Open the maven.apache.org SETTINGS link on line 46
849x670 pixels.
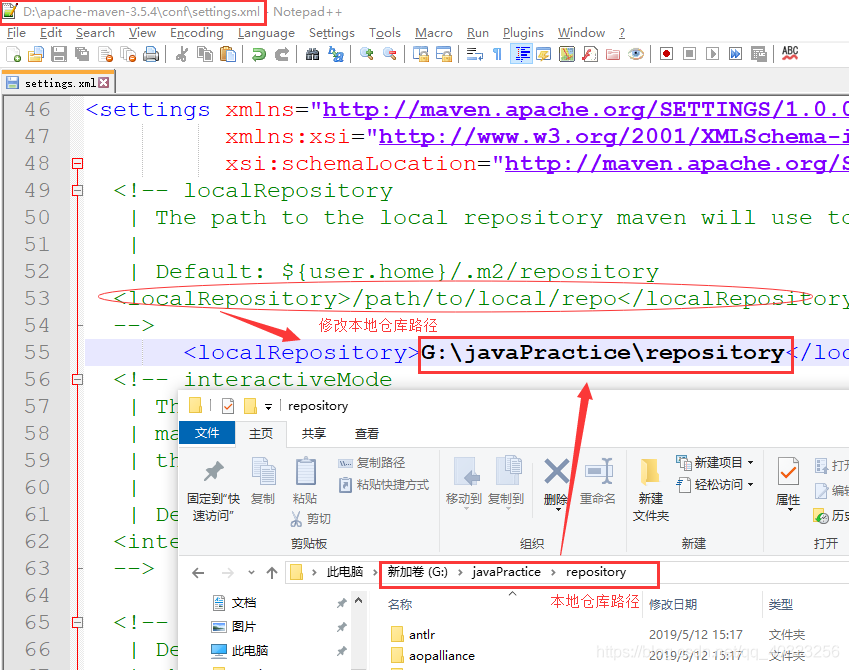tap(586, 110)
